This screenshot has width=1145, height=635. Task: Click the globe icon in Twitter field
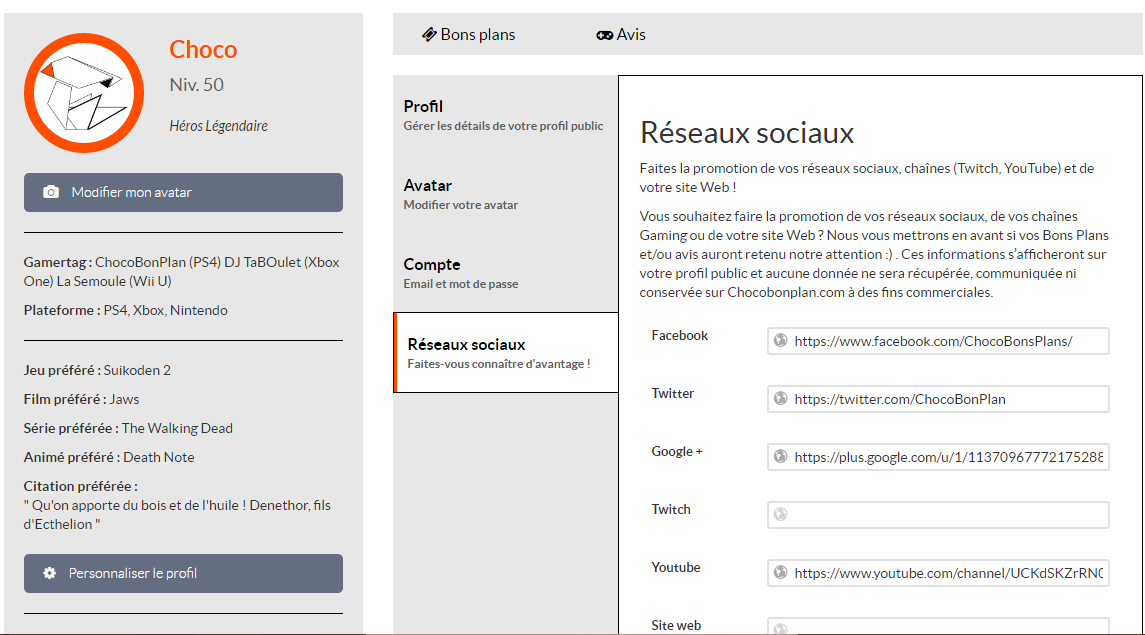(781, 399)
